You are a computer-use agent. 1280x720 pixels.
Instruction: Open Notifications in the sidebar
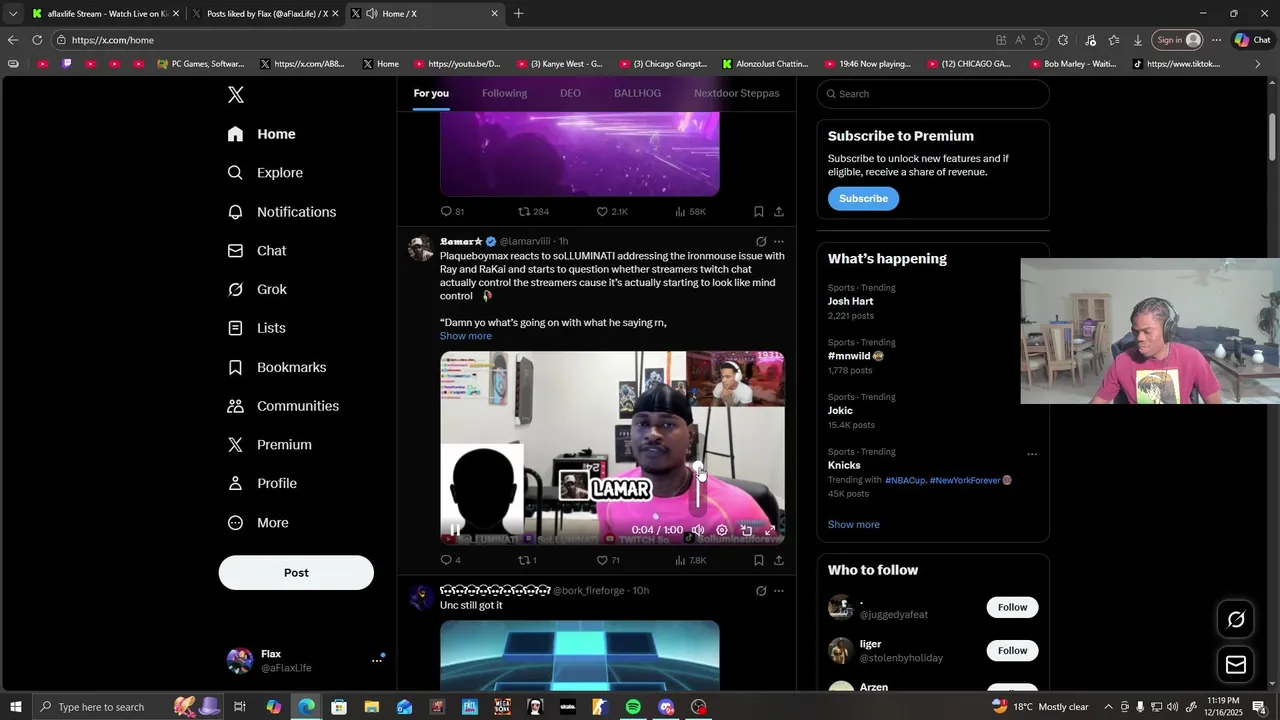tap(281, 212)
